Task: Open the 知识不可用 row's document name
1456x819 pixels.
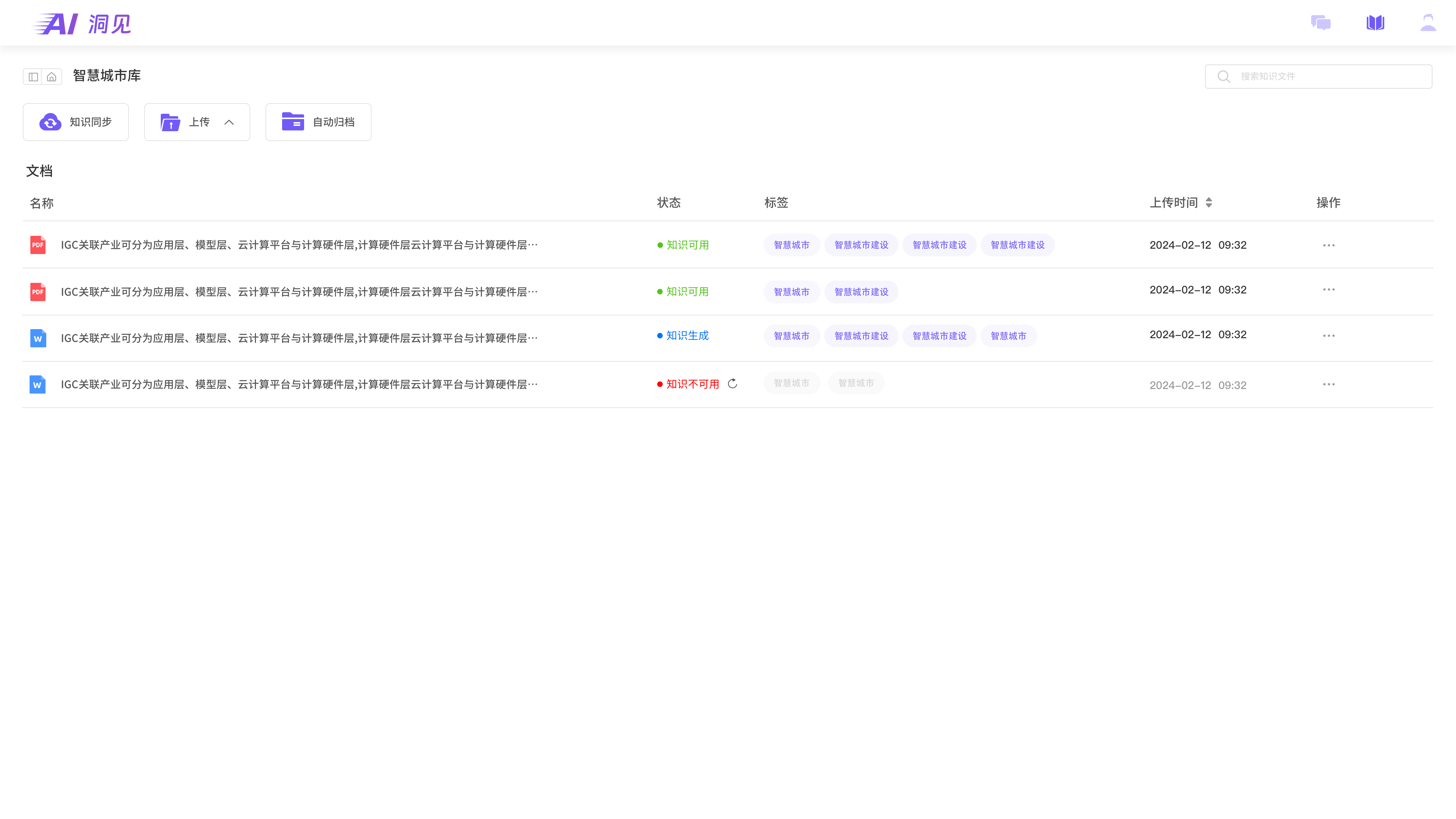Action: 300,384
